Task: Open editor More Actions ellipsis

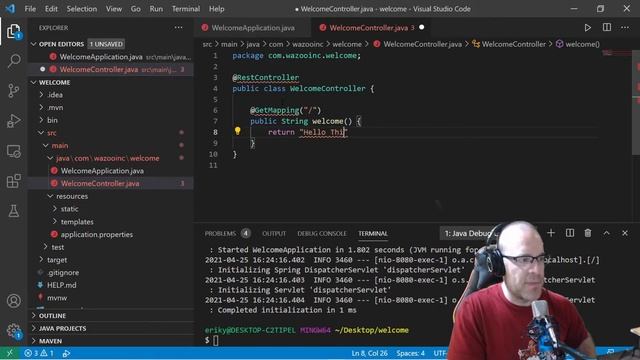Action: click(x=625, y=27)
